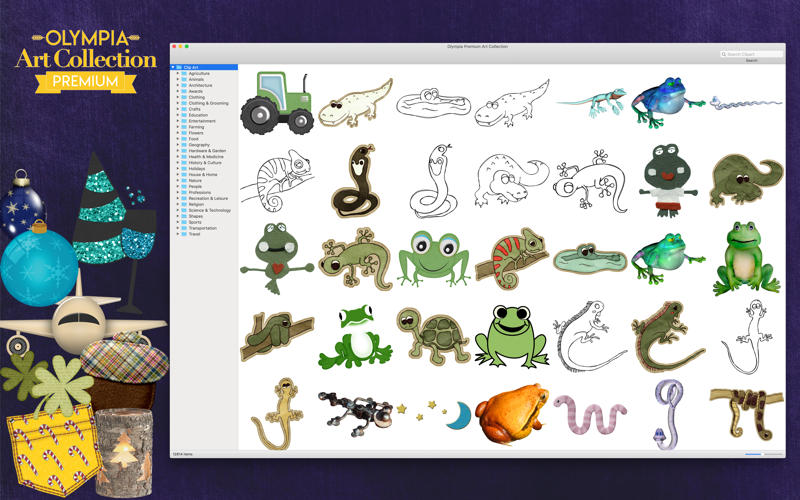Choose the red-striped chameleon on branch
800x500 pixels.
[512, 259]
